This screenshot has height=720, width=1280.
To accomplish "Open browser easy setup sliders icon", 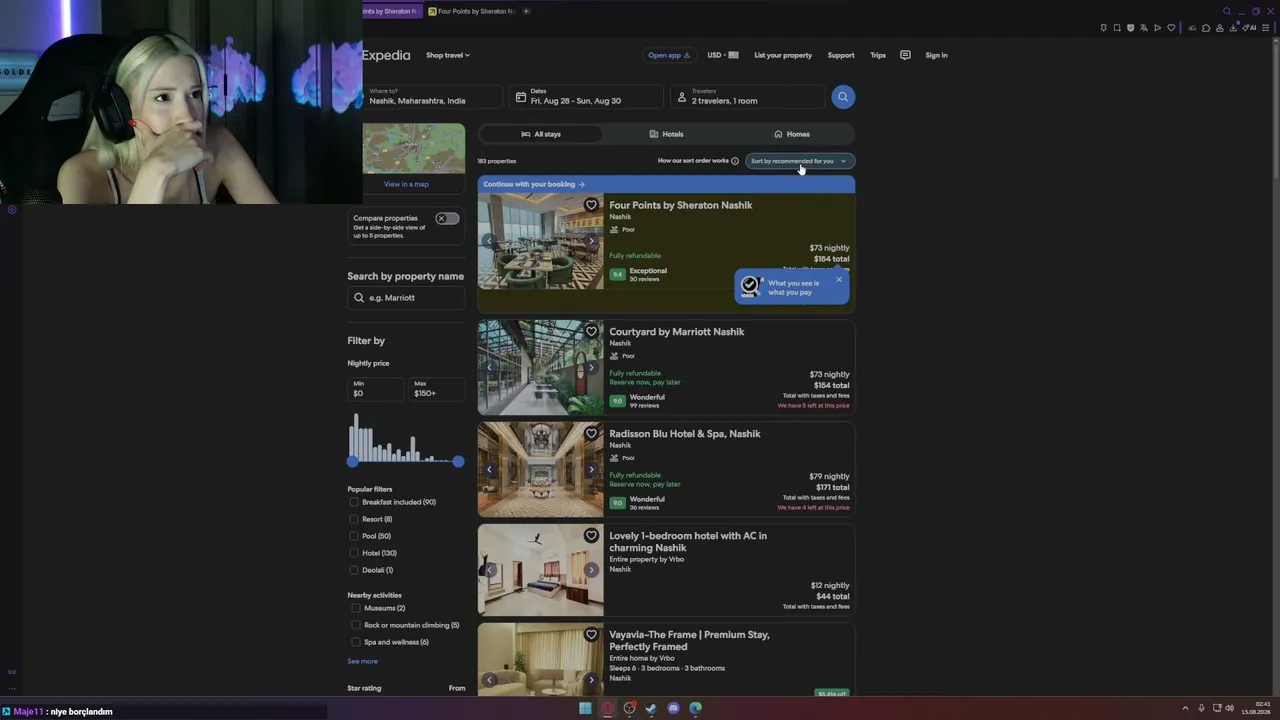I will (x=1268, y=28).
